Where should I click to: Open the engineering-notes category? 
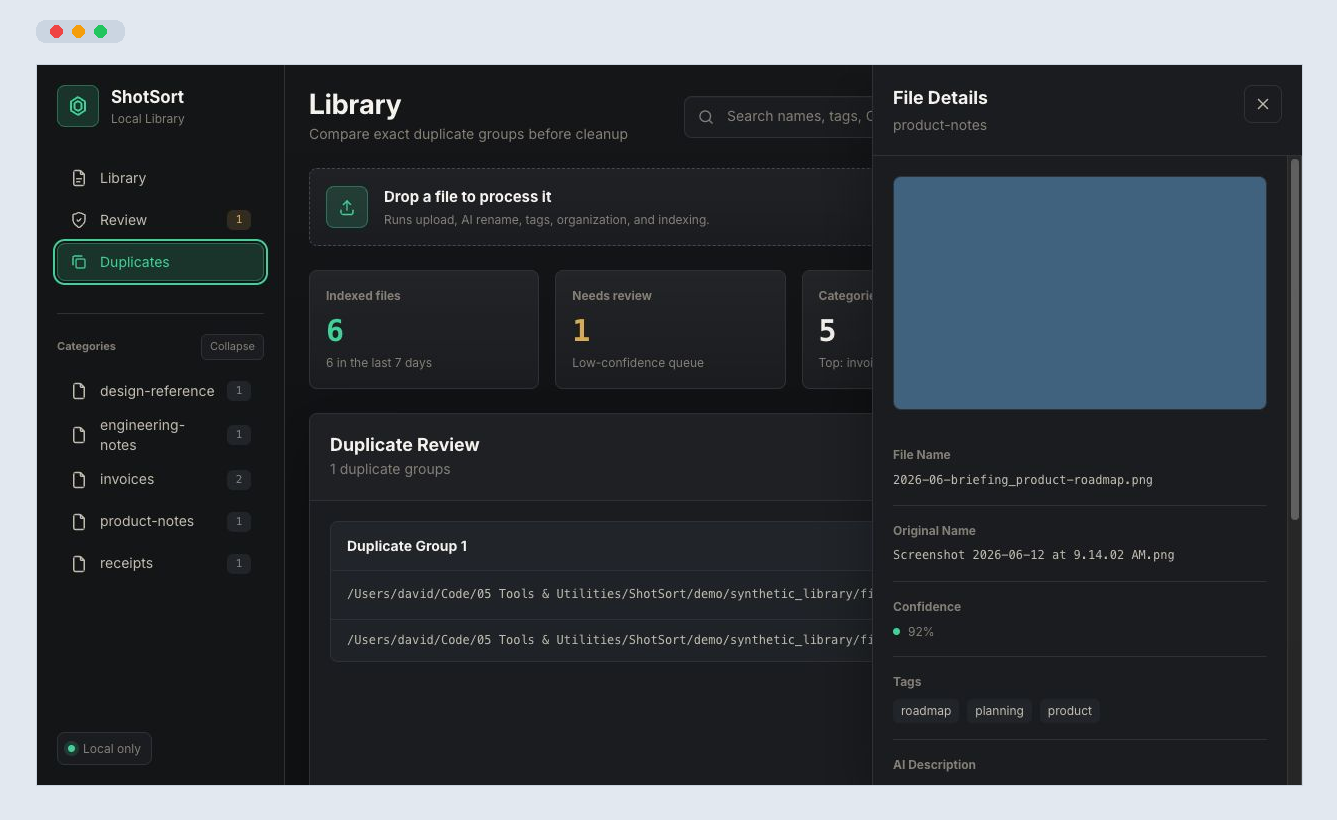pos(160,435)
